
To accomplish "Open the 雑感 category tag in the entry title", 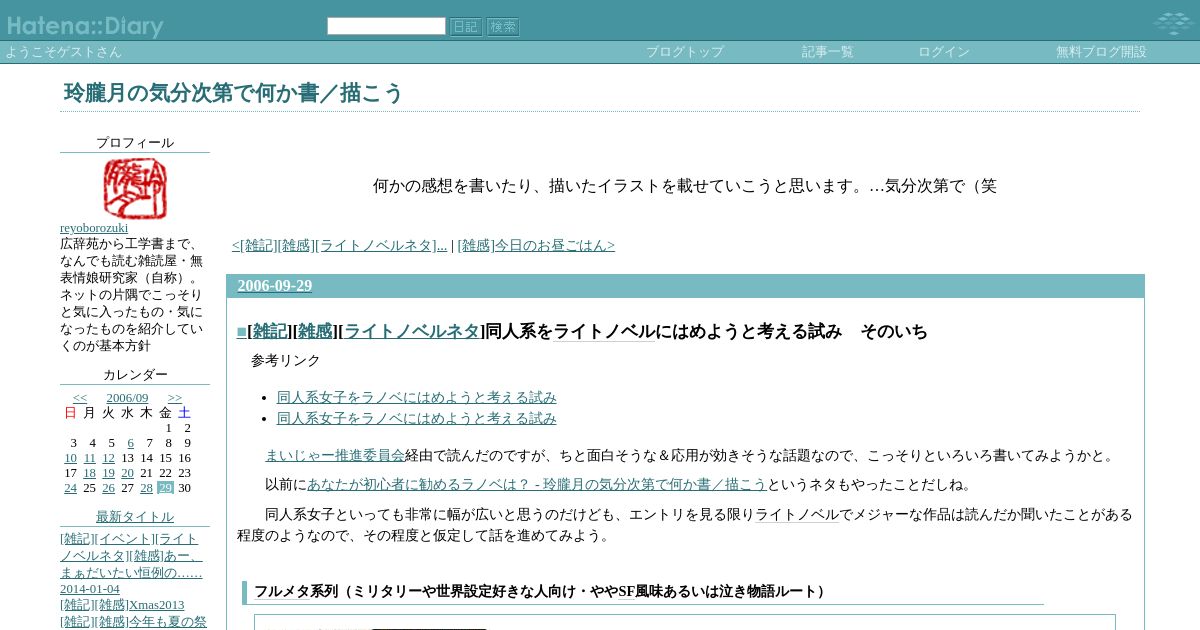I will tap(315, 332).
